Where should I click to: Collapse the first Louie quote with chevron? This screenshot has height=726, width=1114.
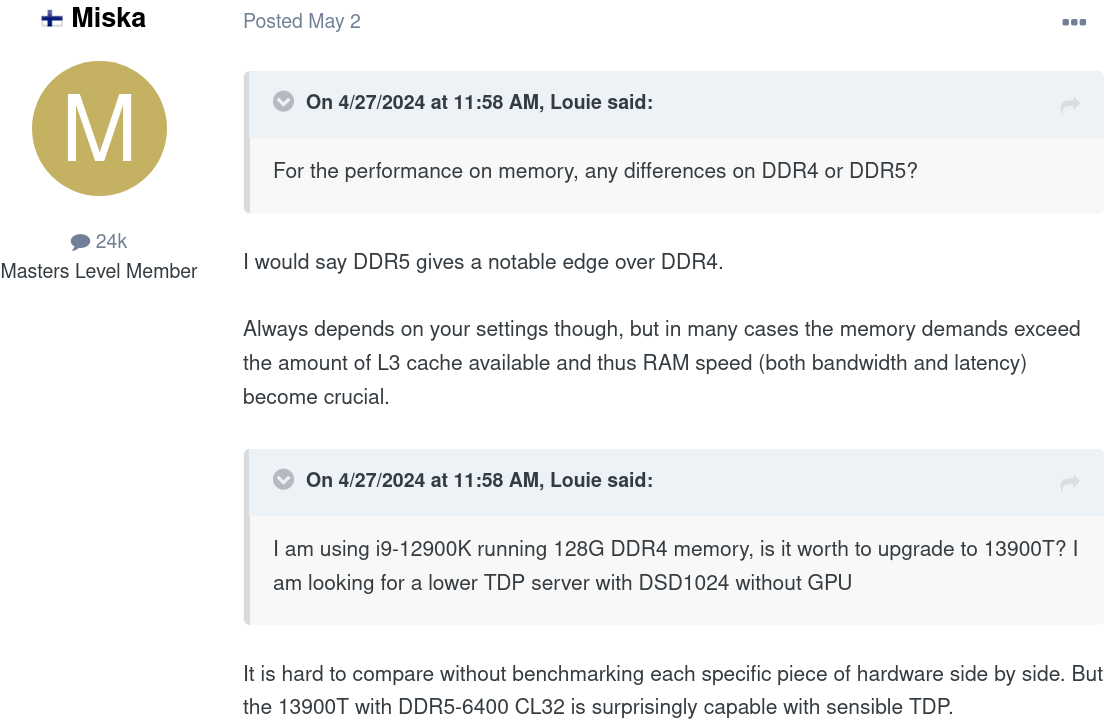[283, 102]
